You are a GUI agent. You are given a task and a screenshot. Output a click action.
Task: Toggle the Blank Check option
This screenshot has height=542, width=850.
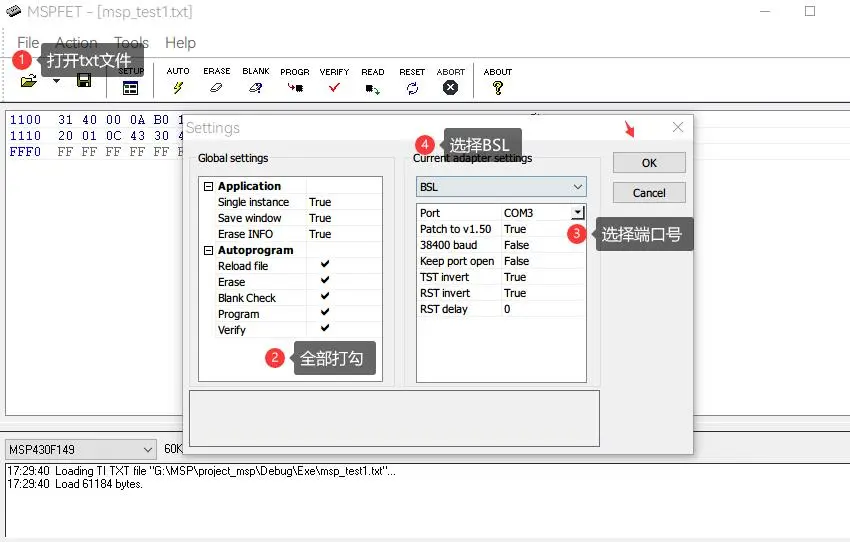324,298
